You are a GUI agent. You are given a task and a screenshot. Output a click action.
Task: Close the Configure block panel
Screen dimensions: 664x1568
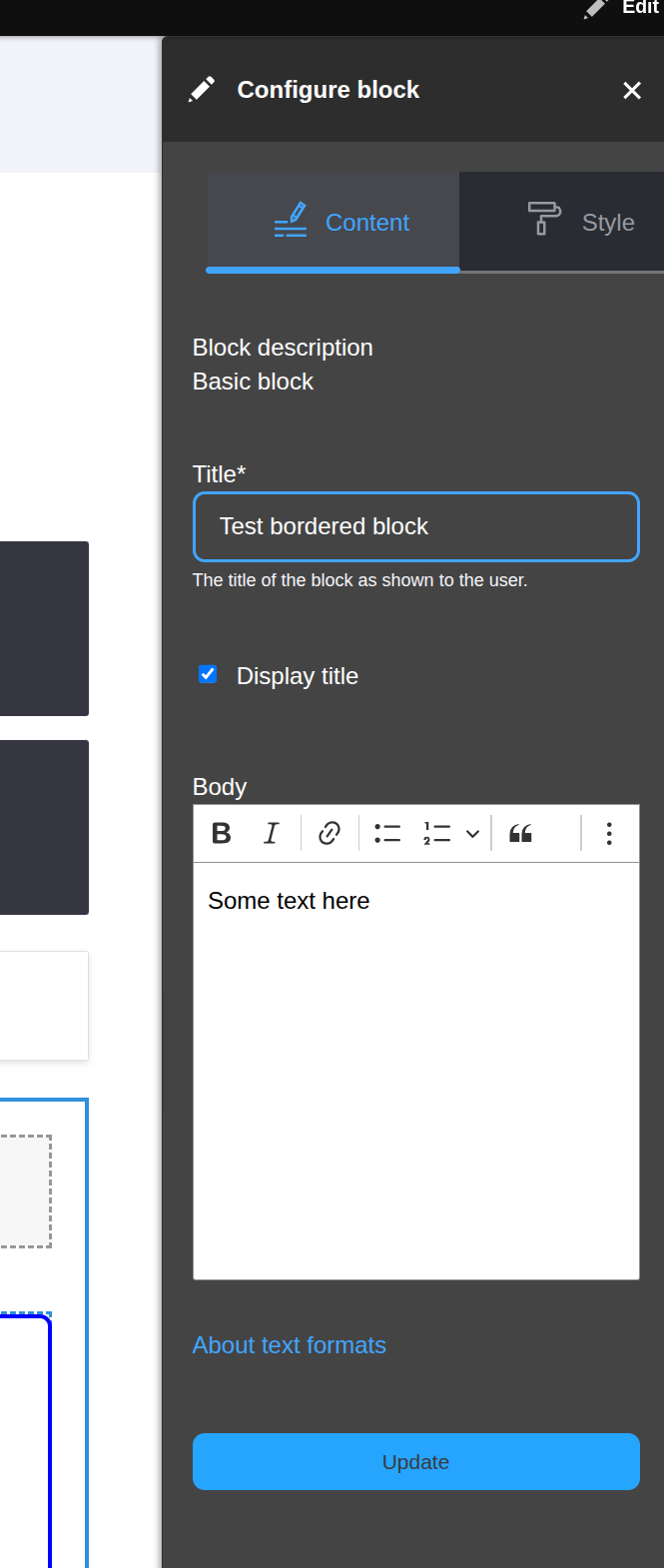pos(631,91)
